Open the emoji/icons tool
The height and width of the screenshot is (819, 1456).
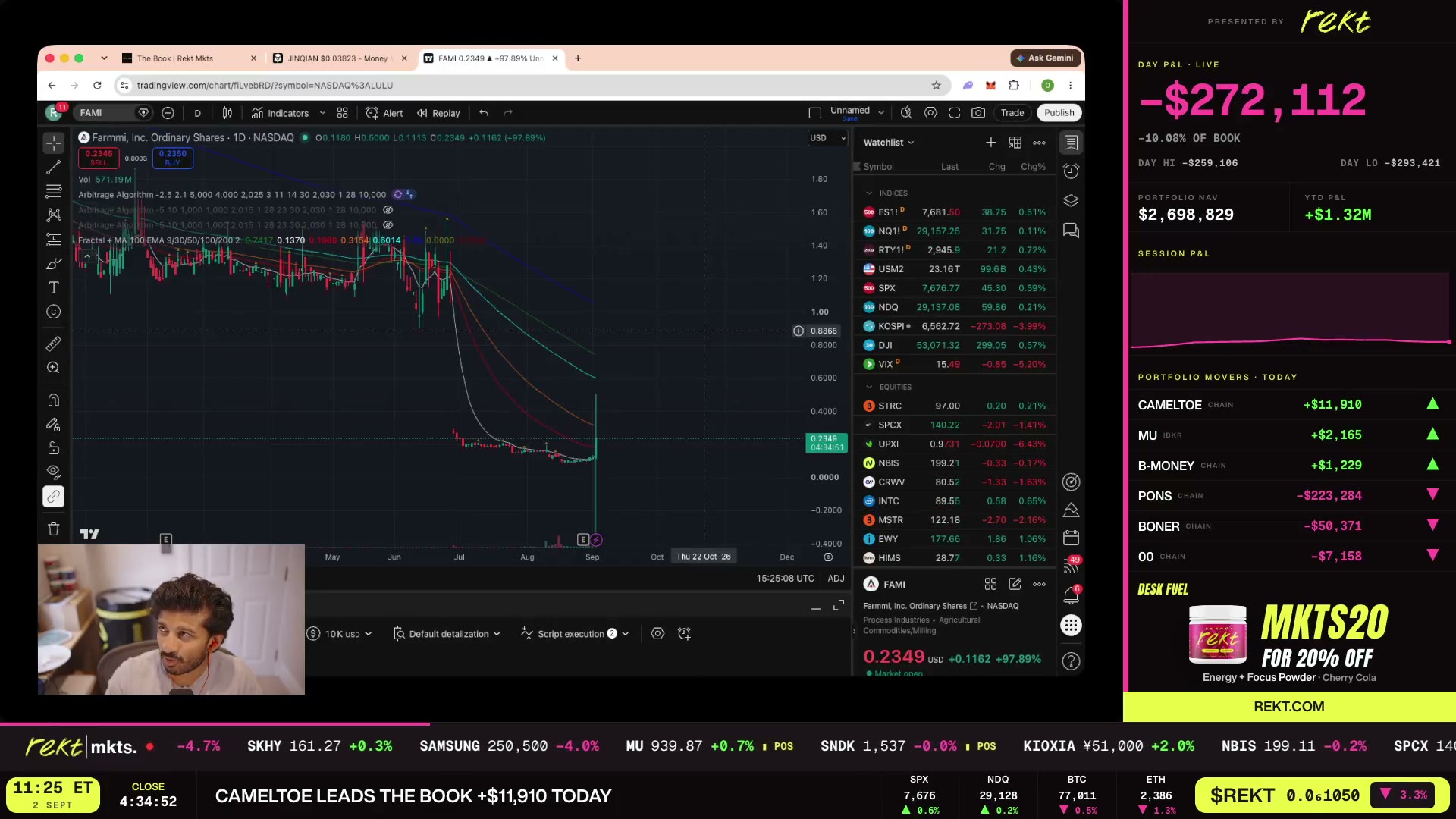tap(54, 312)
